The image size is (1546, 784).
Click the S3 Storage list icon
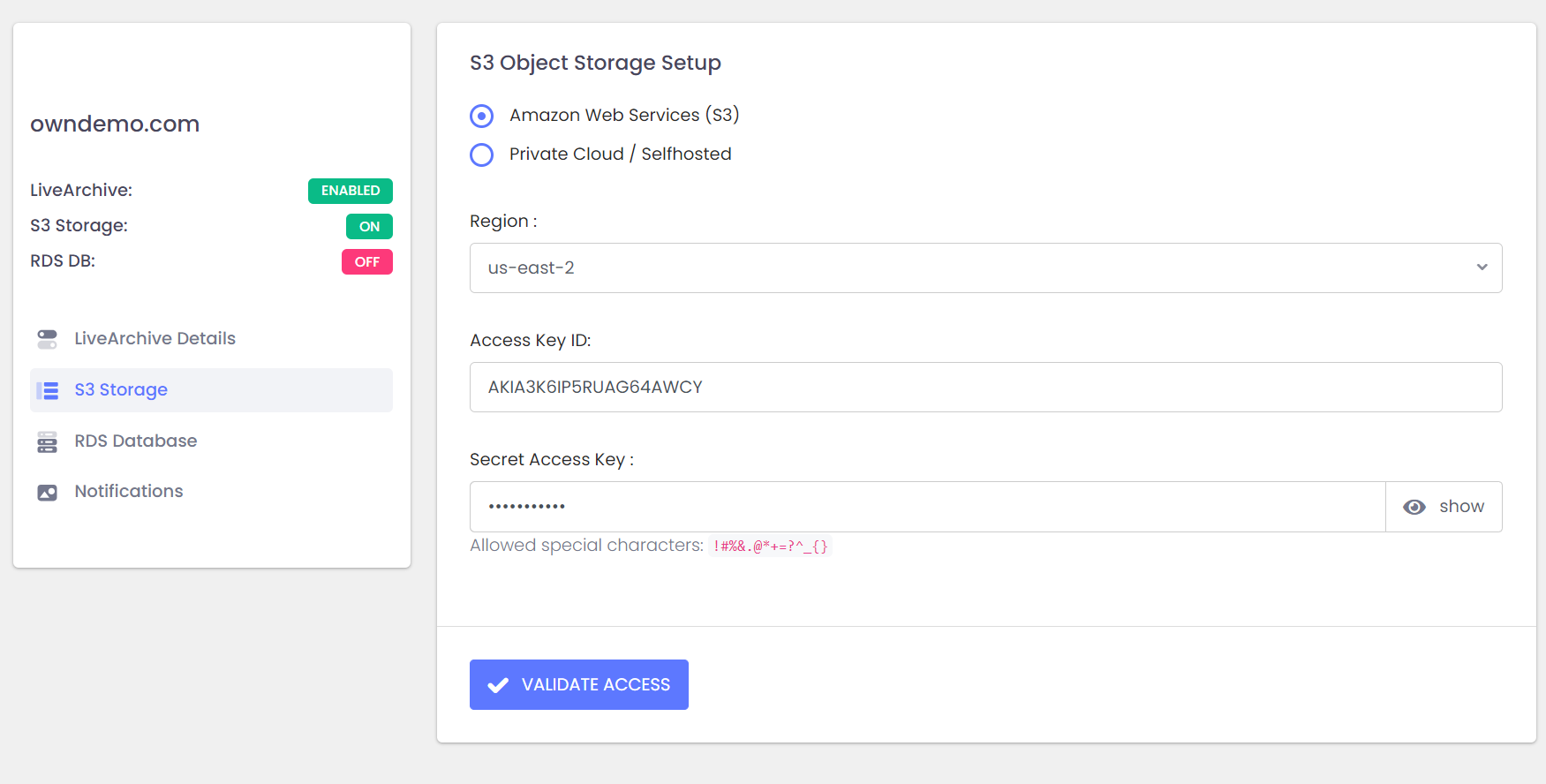point(47,390)
